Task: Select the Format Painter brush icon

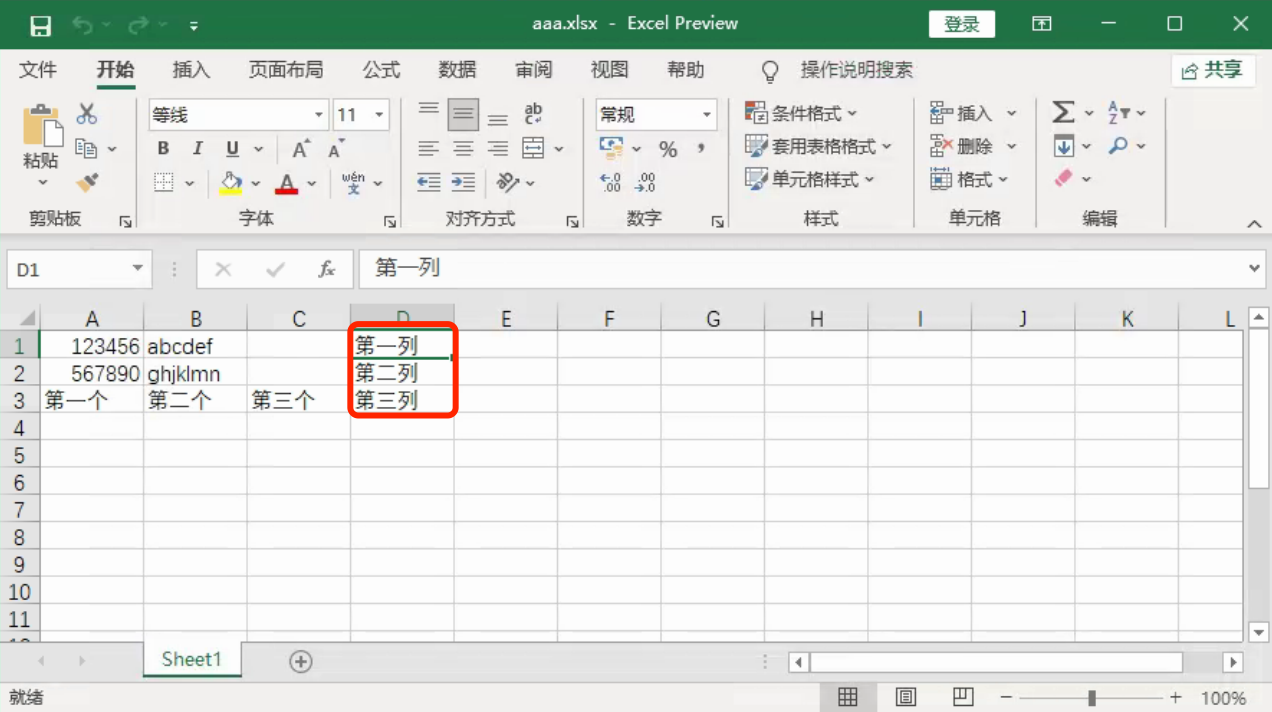Action: tap(87, 182)
